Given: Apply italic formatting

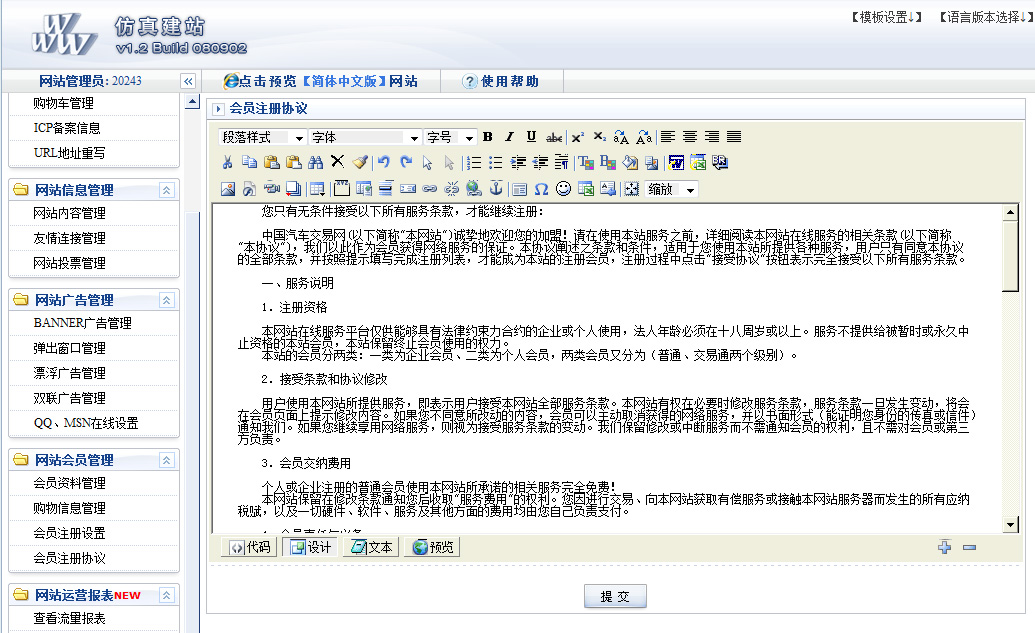Looking at the screenshot, I should (509, 137).
